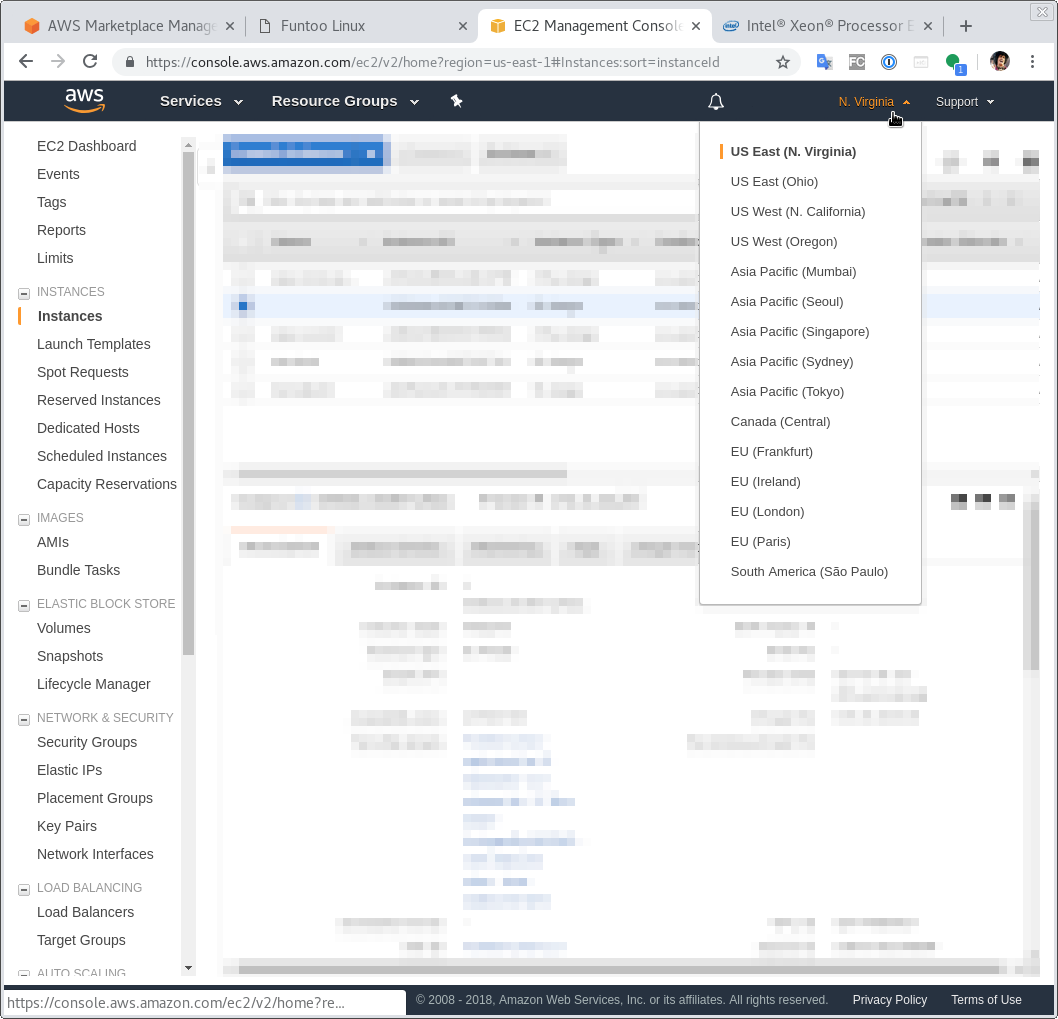Image resolution: width=1058 pixels, height=1019 pixels.
Task: Click the browser forward arrow
Action: pos(58,62)
